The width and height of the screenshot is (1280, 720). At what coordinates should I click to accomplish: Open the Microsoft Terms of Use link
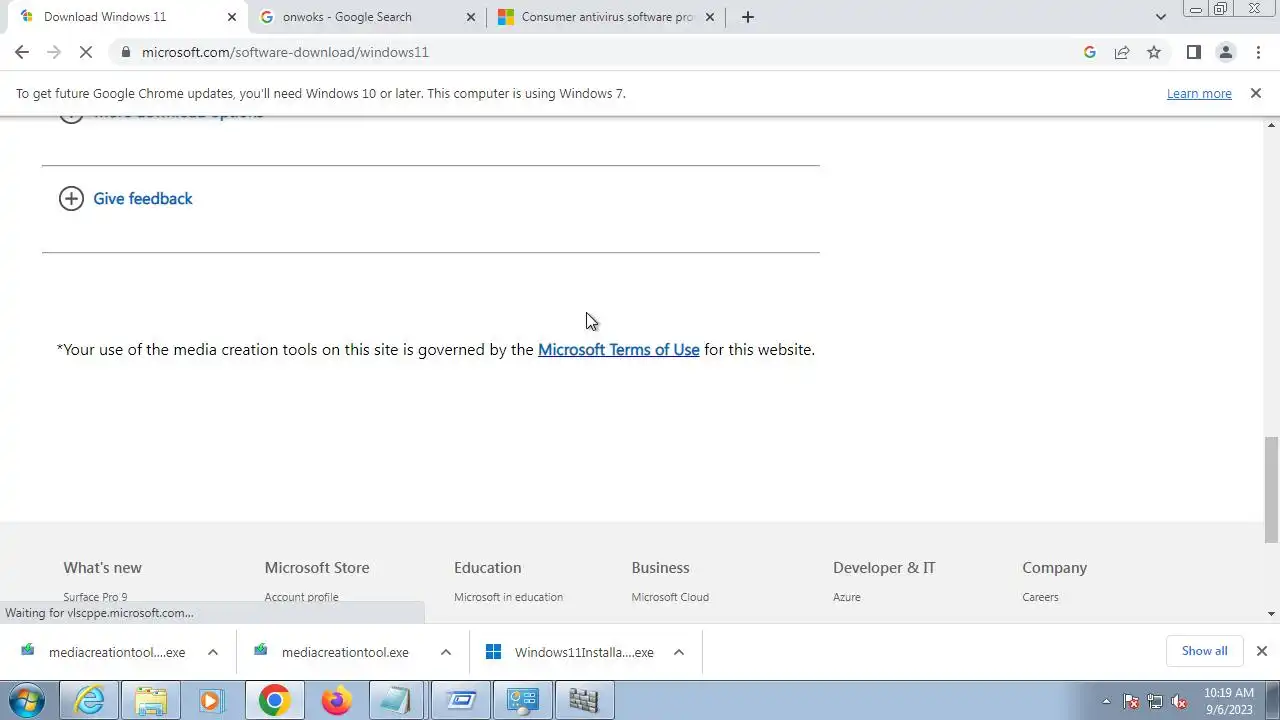(619, 349)
